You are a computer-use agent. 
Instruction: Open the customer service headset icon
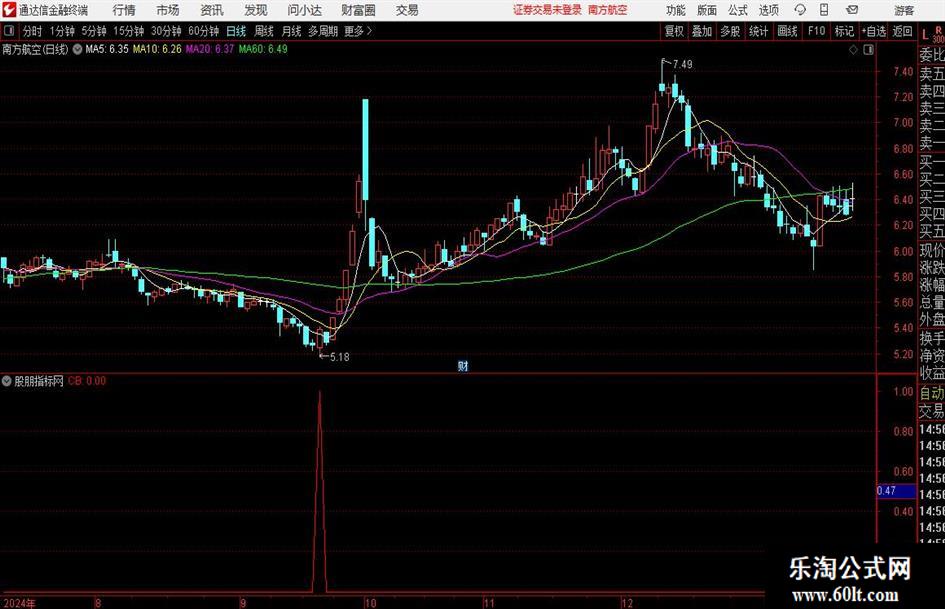click(x=800, y=10)
